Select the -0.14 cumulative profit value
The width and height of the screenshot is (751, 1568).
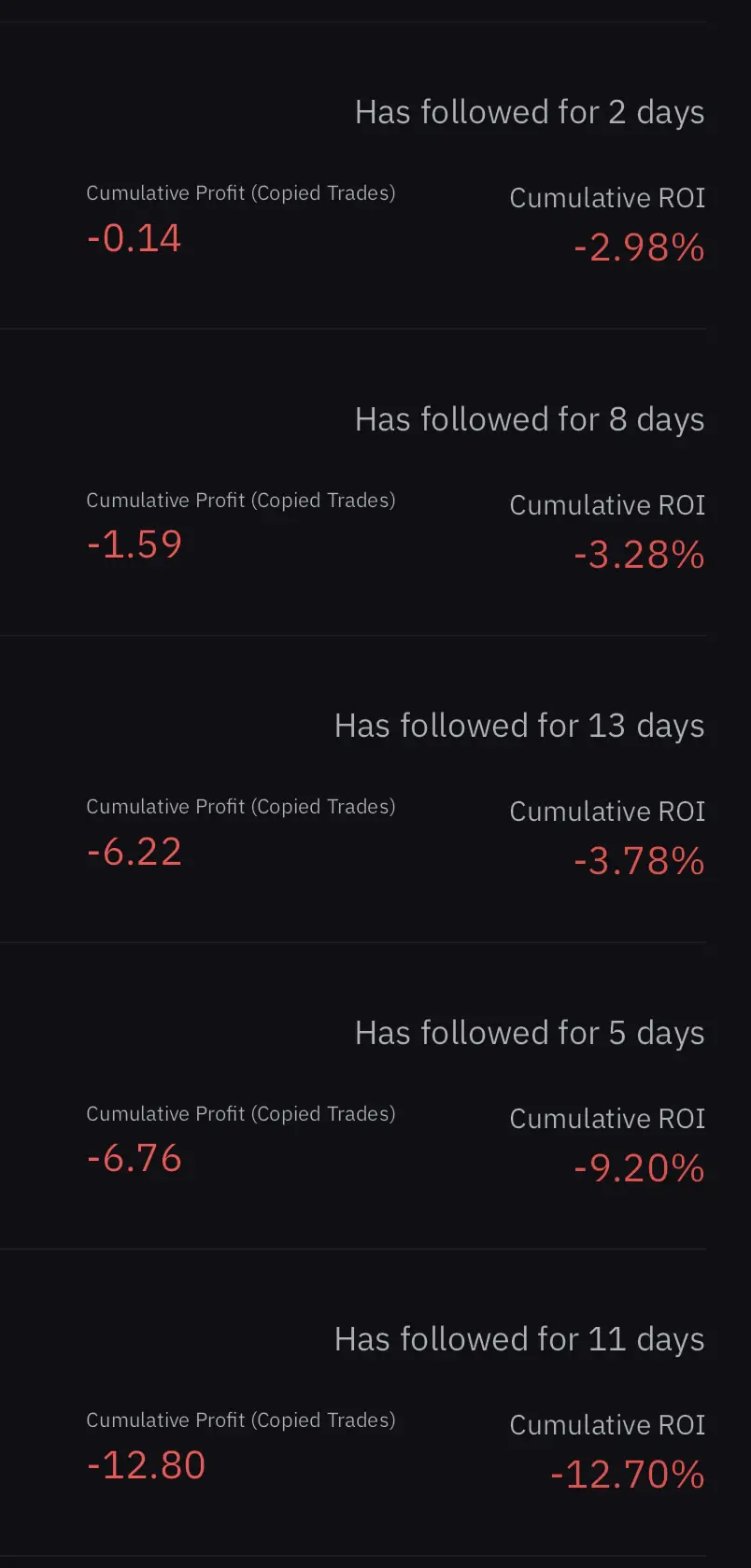[x=134, y=238]
